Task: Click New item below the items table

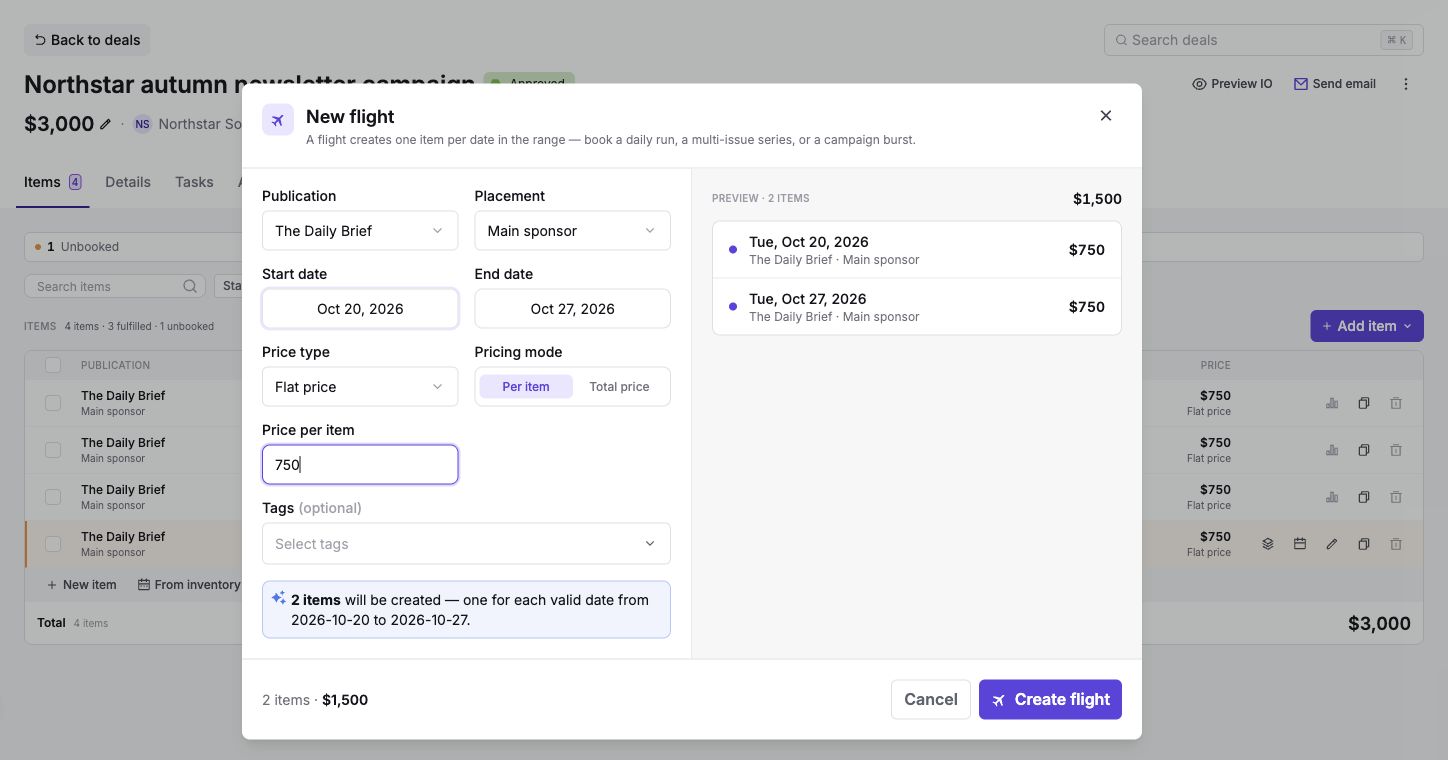Action: [x=81, y=584]
